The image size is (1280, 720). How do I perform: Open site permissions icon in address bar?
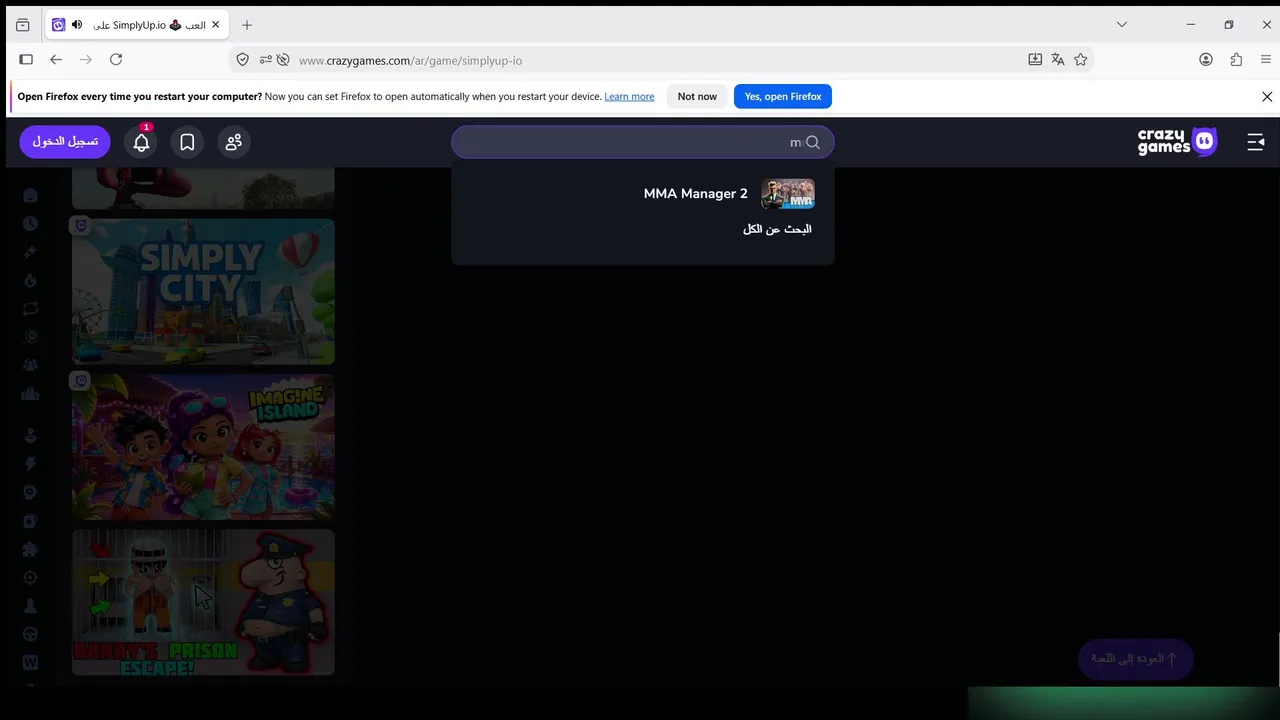click(x=265, y=60)
